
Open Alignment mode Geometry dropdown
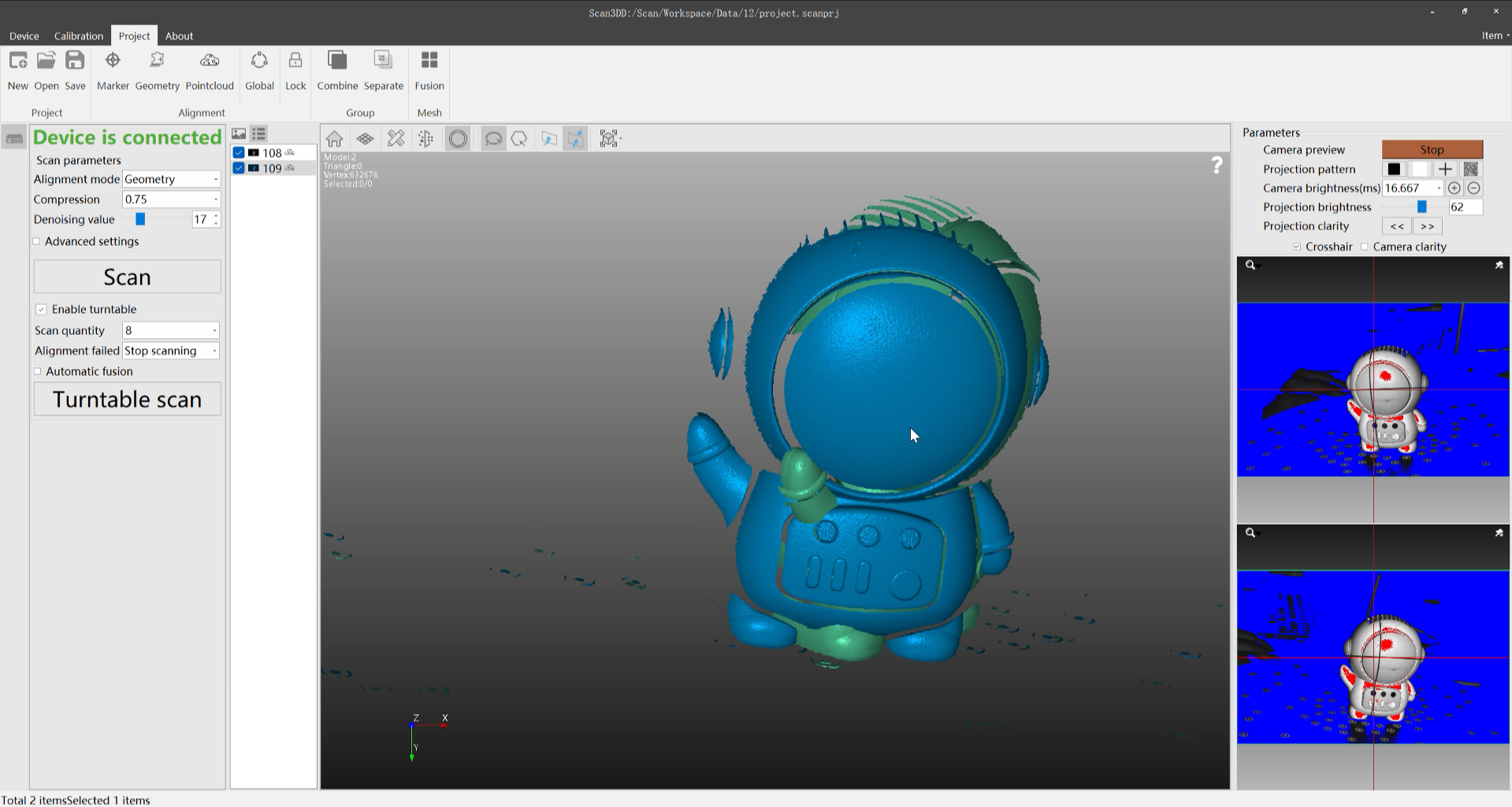pyautogui.click(x=171, y=180)
